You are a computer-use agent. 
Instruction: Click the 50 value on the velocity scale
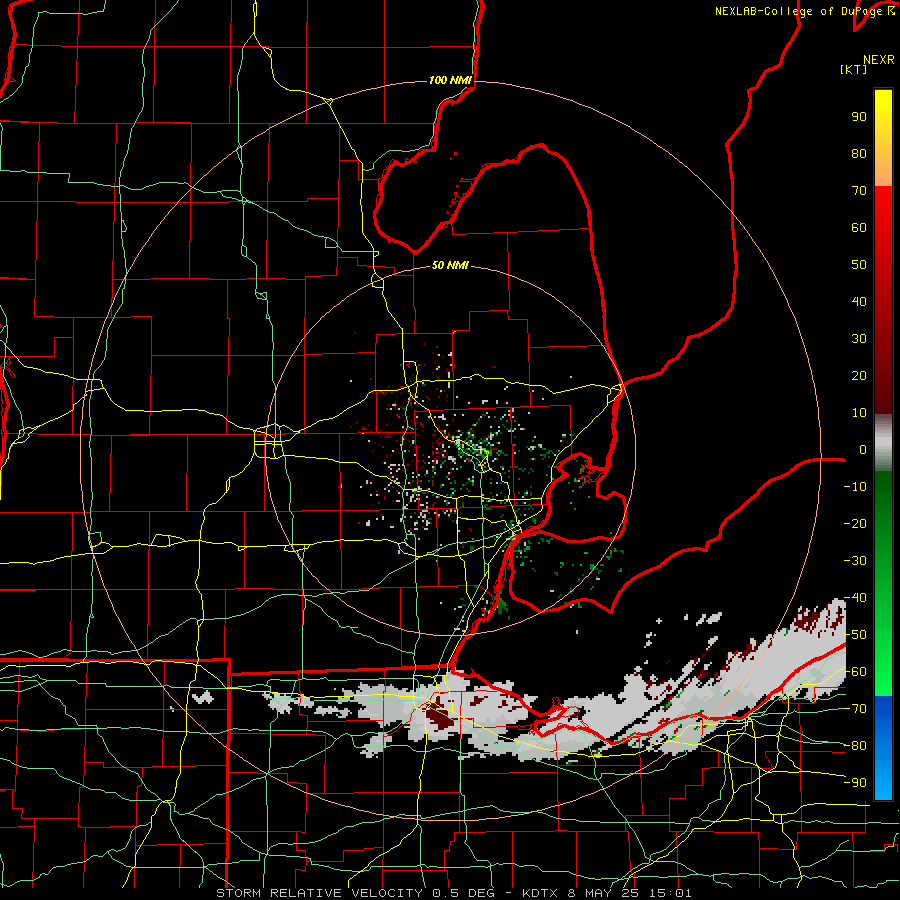pyautogui.click(x=859, y=265)
